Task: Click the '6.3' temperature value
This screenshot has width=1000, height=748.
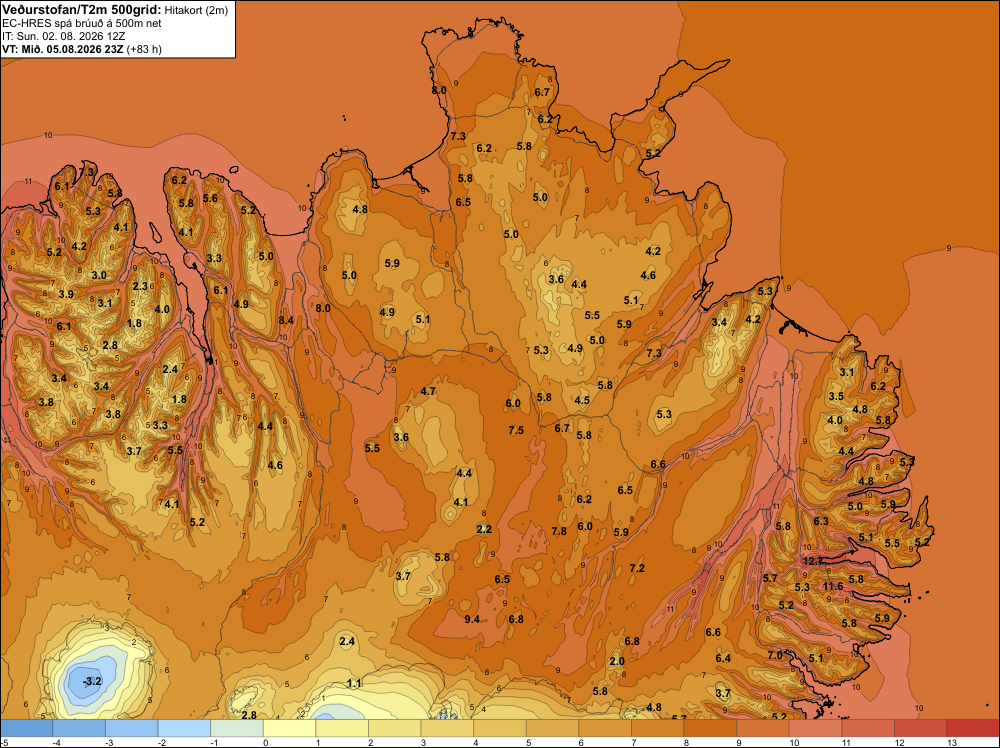Action: tap(821, 521)
